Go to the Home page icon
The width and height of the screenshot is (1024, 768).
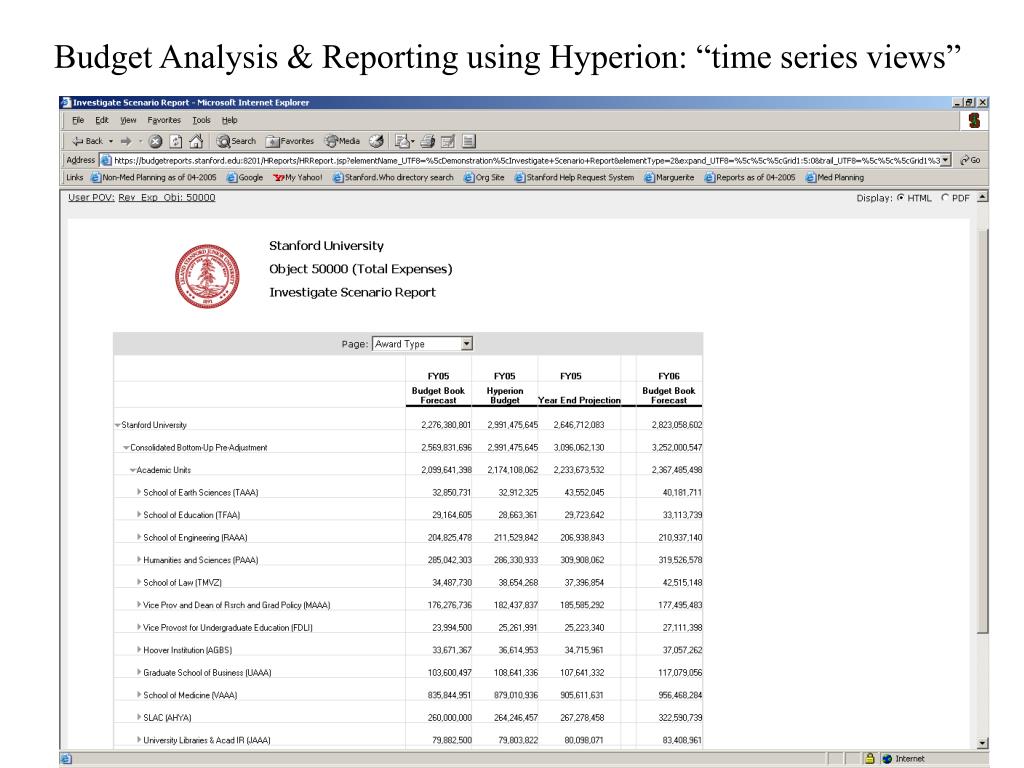click(196, 141)
